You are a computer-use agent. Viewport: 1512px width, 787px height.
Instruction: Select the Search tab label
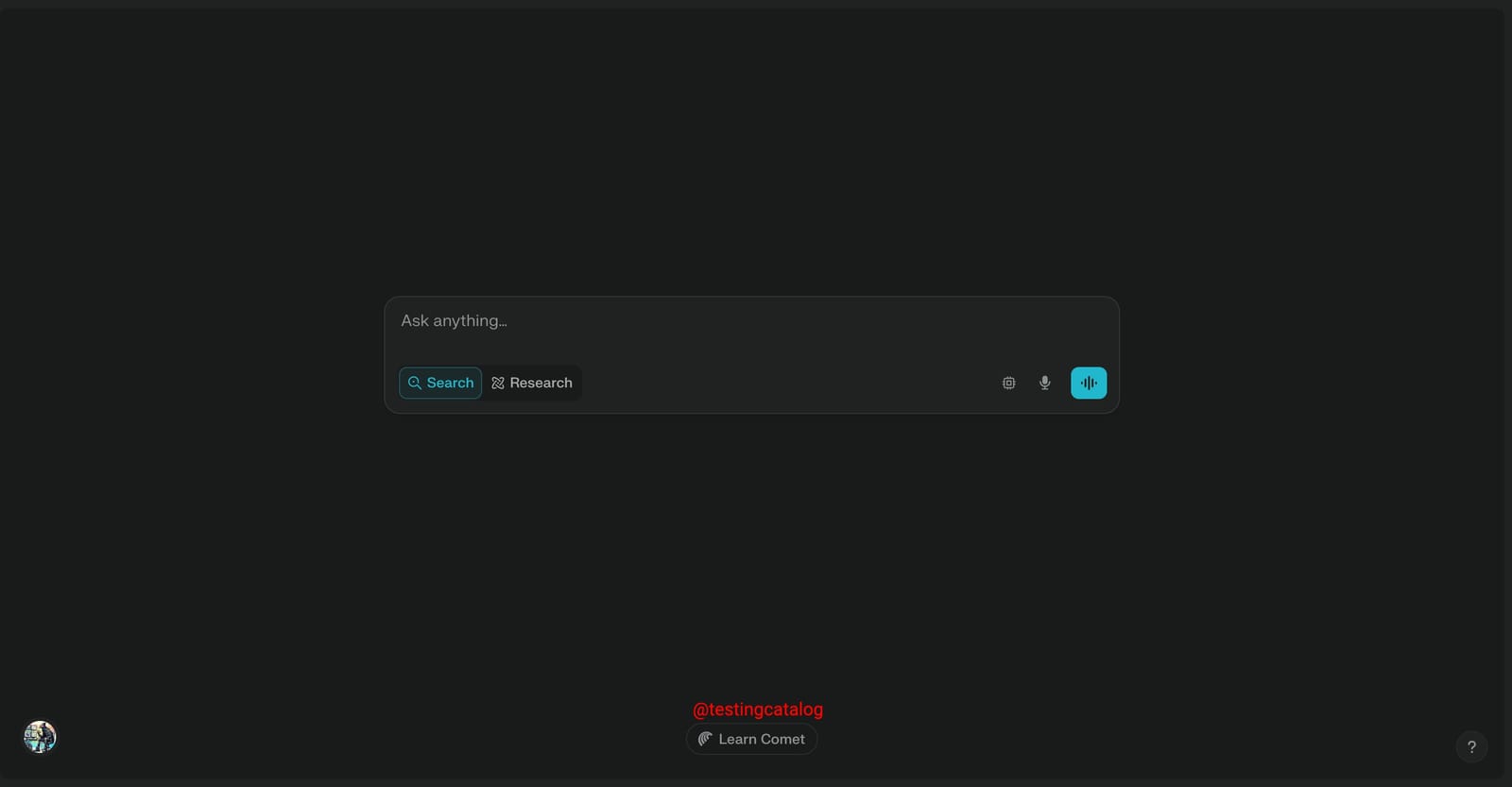(450, 383)
